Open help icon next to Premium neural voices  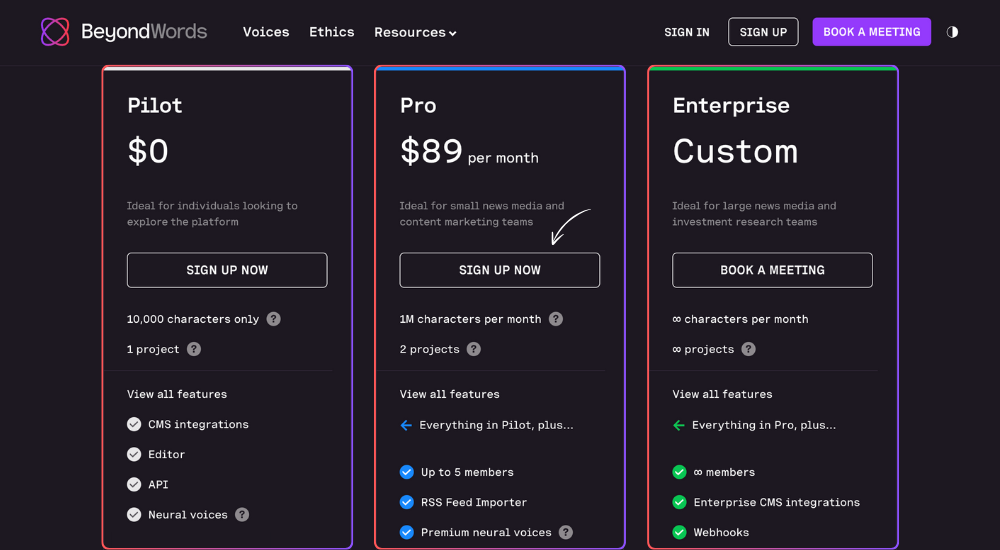pos(566,532)
